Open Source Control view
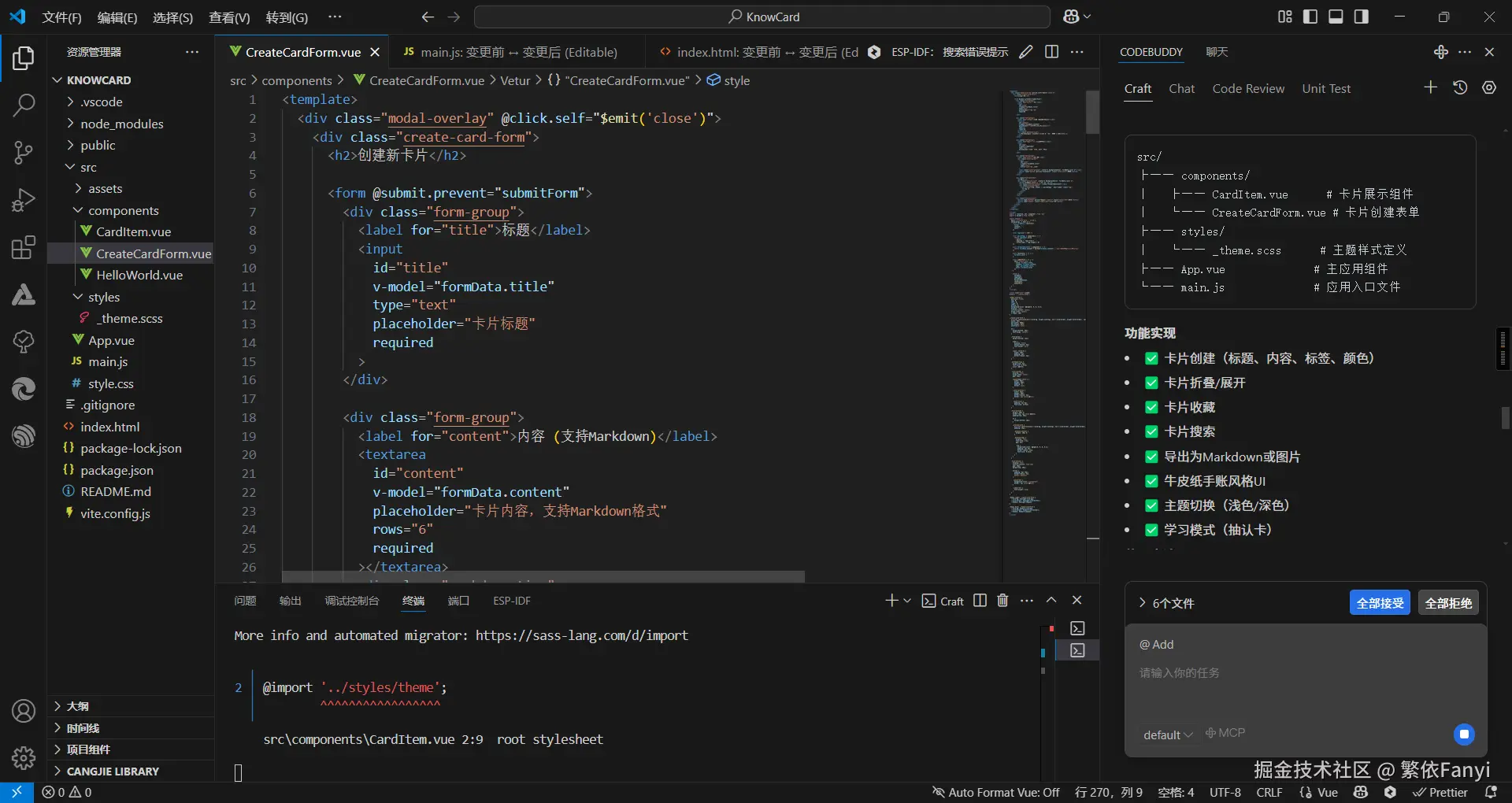Image resolution: width=1512 pixels, height=803 pixels. 24,153
